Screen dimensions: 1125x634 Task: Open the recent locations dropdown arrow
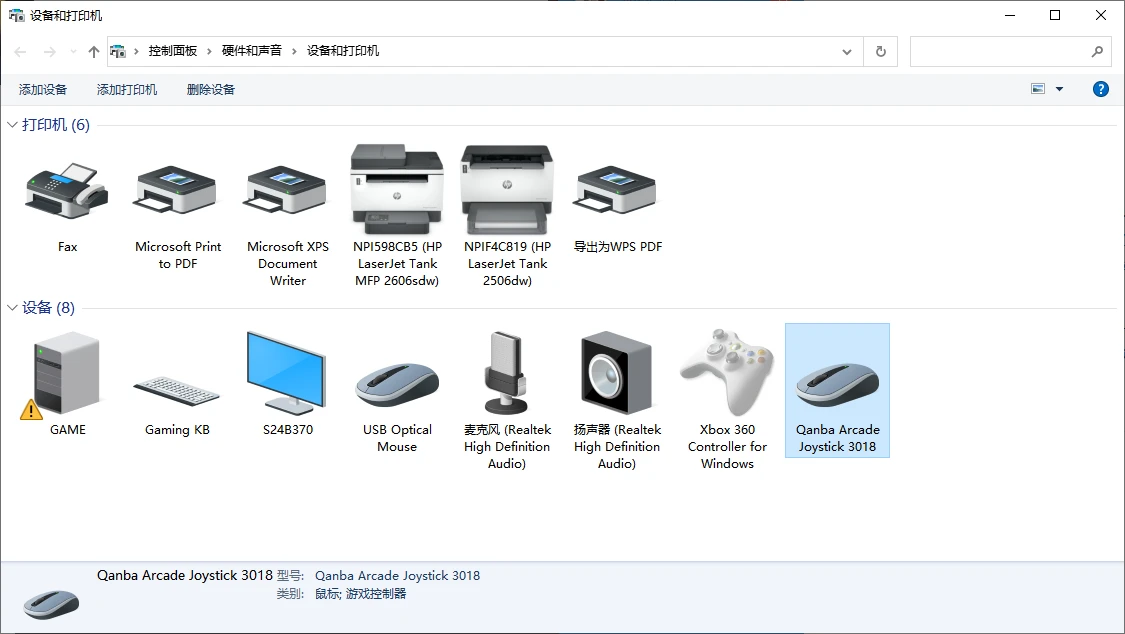tap(73, 52)
